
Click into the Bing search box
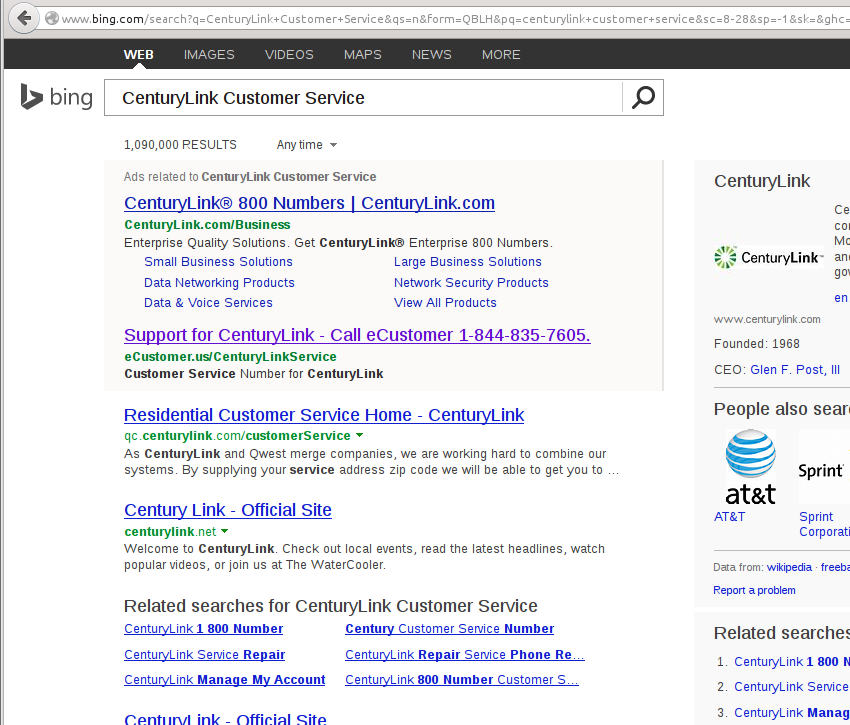pyautogui.click(x=363, y=98)
